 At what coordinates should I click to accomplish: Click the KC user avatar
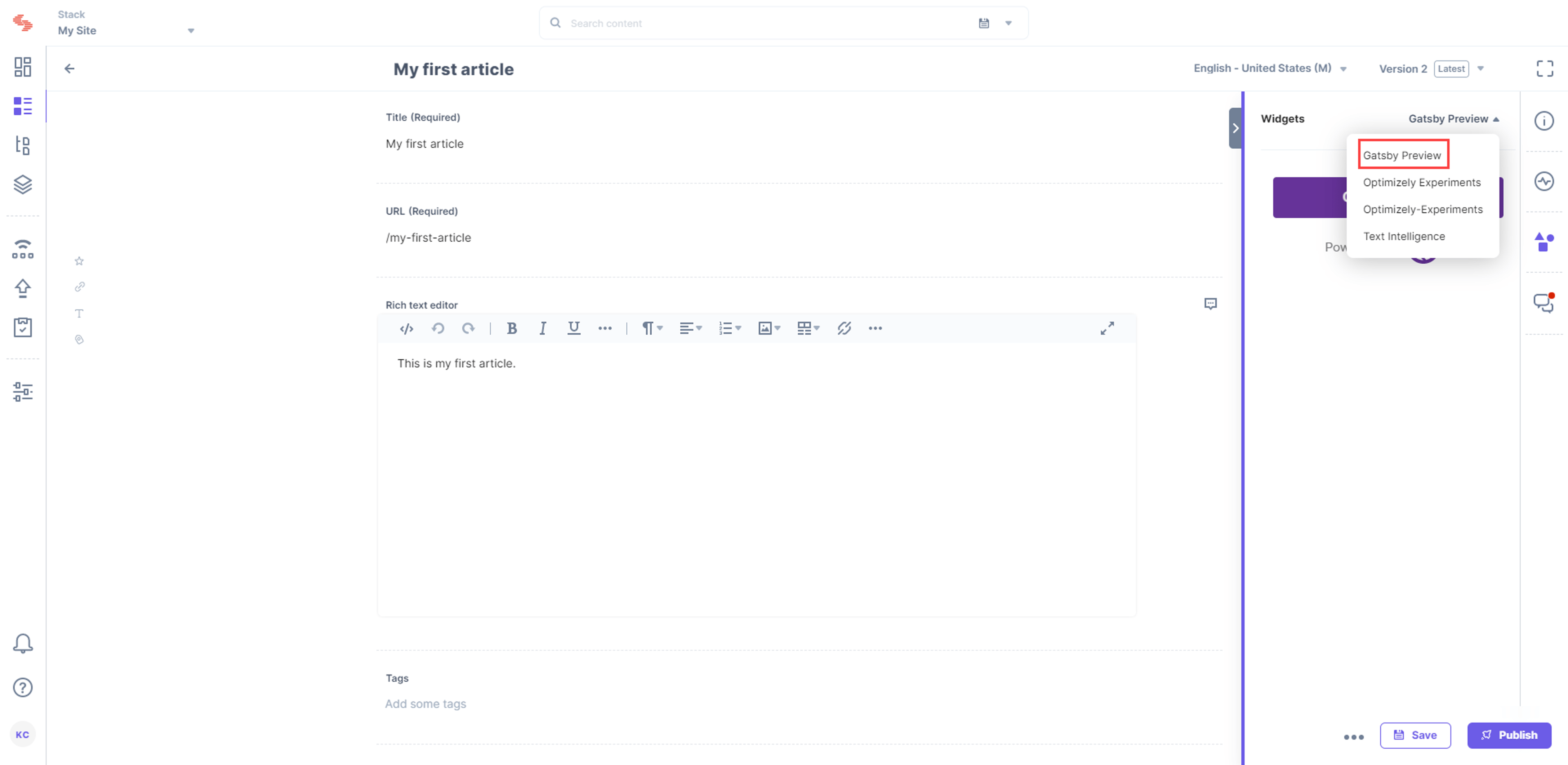coord(22,734)
